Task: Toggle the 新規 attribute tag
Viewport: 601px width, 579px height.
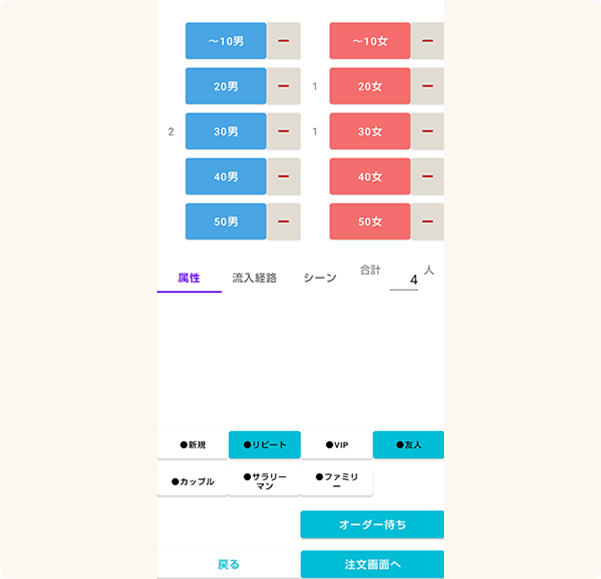Action: coord(192,445)
